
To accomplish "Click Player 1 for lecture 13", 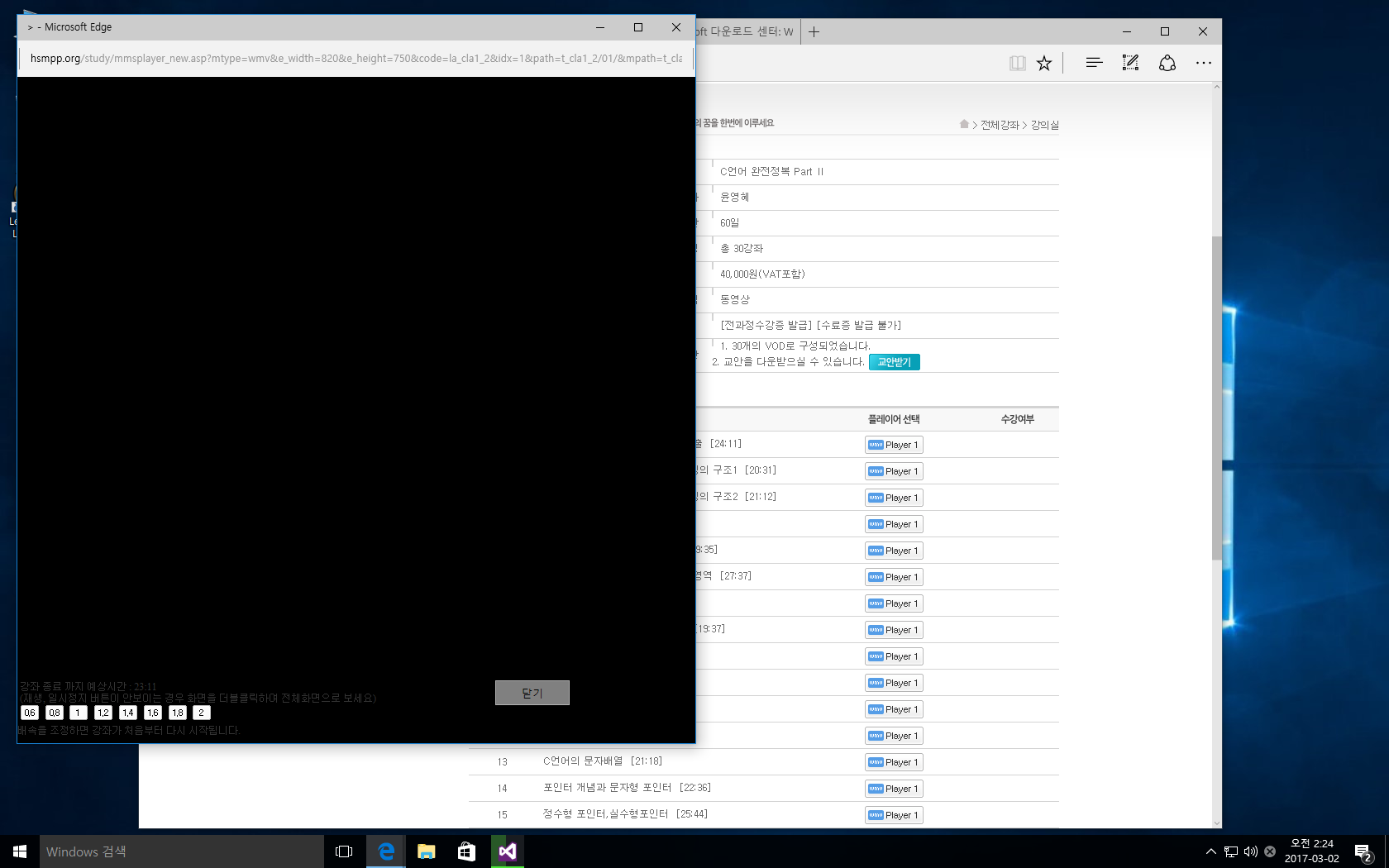I will [x=893, y=762].
